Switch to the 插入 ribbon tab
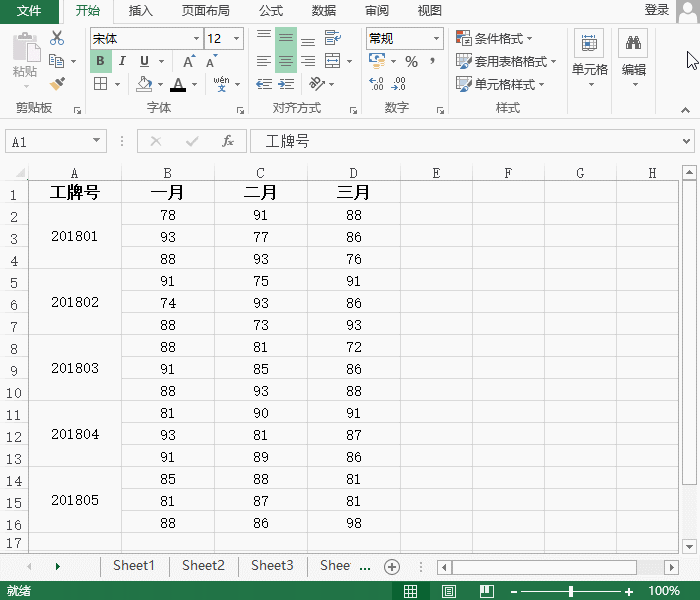 (x=141, y=11)
